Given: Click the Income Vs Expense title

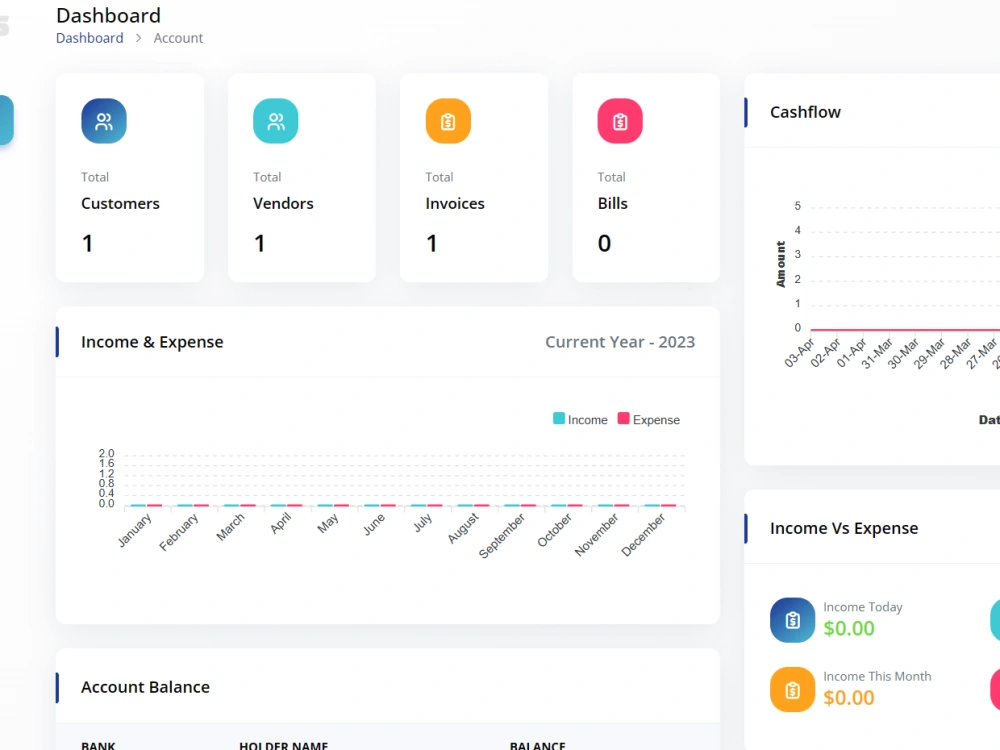Looking at the screenshot, I should (844, 528).
